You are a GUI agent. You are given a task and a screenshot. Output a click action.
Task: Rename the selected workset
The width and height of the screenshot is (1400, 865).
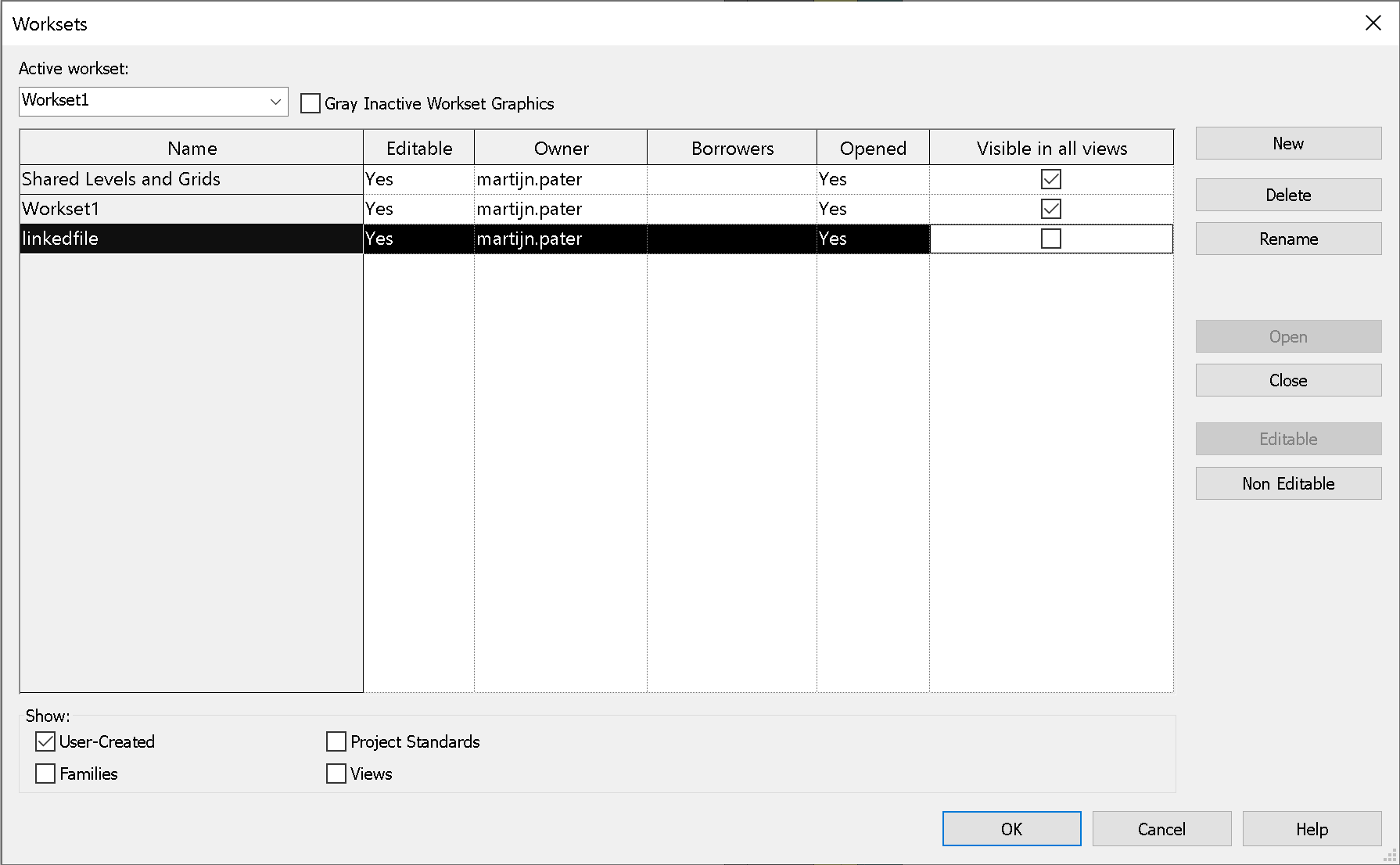click(x=1287, y=239)
